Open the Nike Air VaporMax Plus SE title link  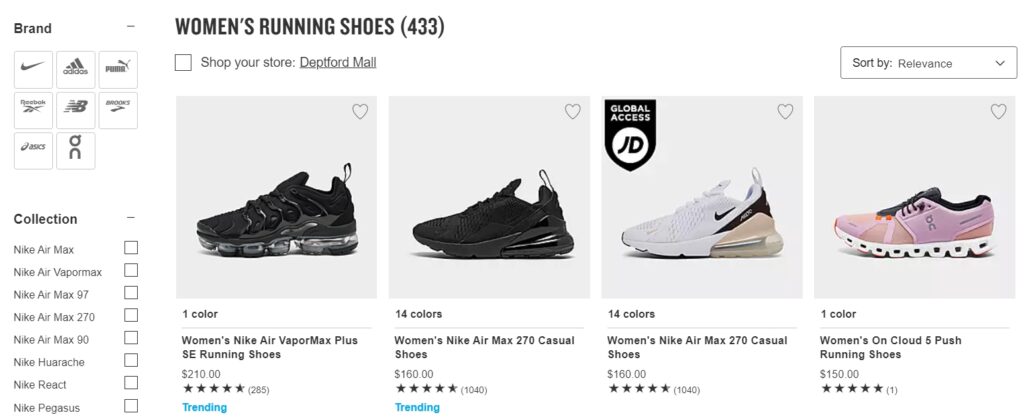click(x=269, y=347)
